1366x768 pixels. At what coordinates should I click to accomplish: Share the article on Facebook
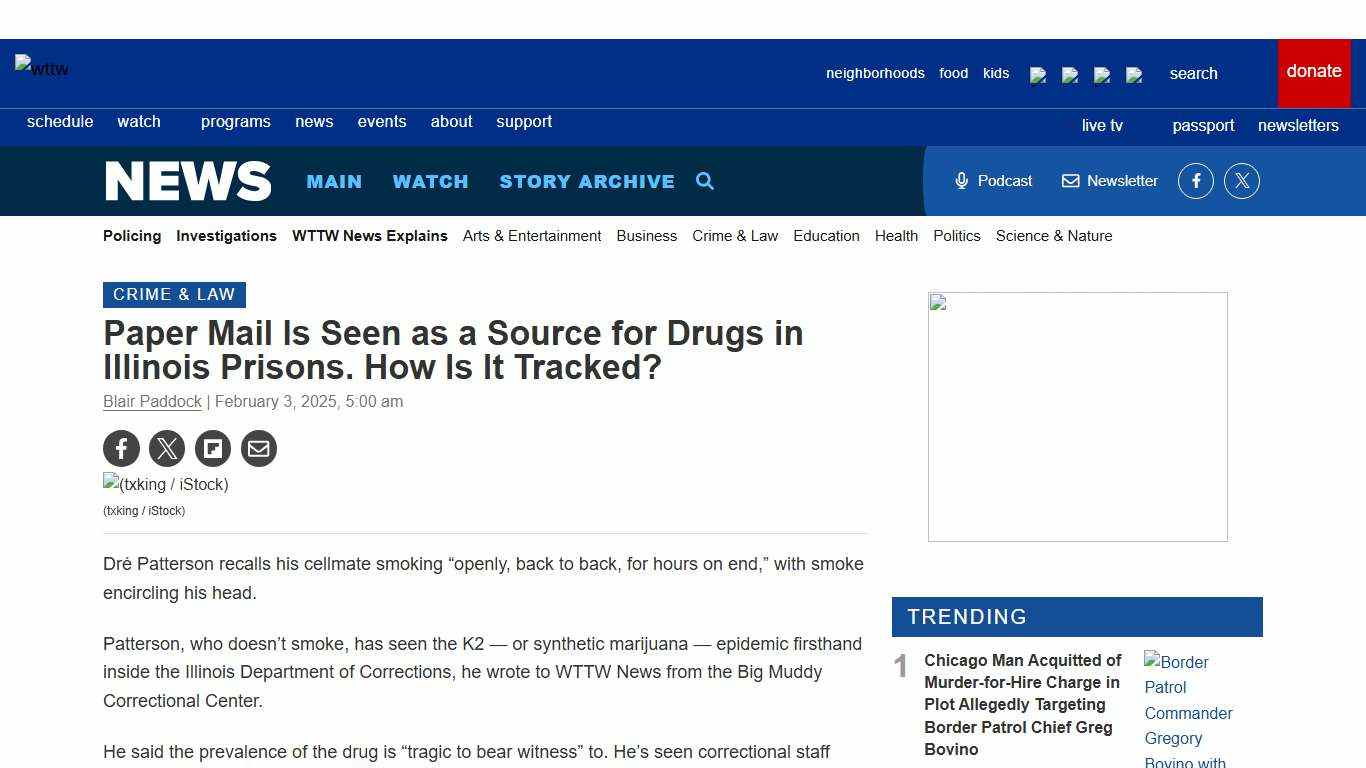(x=121, y=448)
